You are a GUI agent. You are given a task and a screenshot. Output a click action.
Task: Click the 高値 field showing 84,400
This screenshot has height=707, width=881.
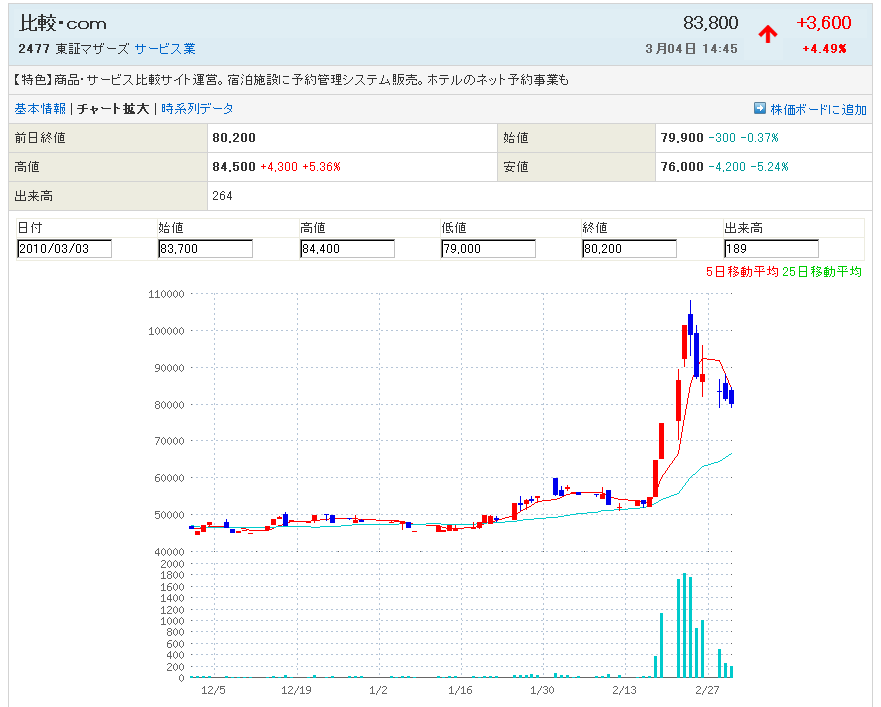(347, 249)
